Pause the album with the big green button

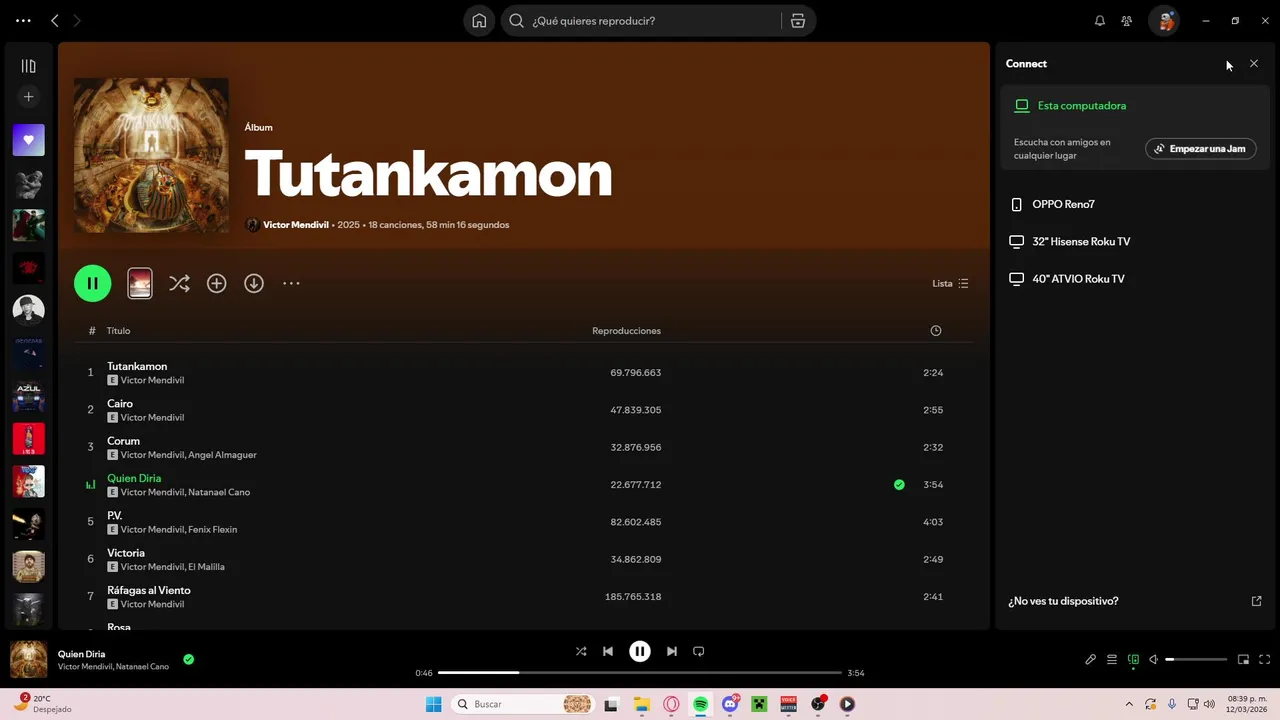pos(92,283)
